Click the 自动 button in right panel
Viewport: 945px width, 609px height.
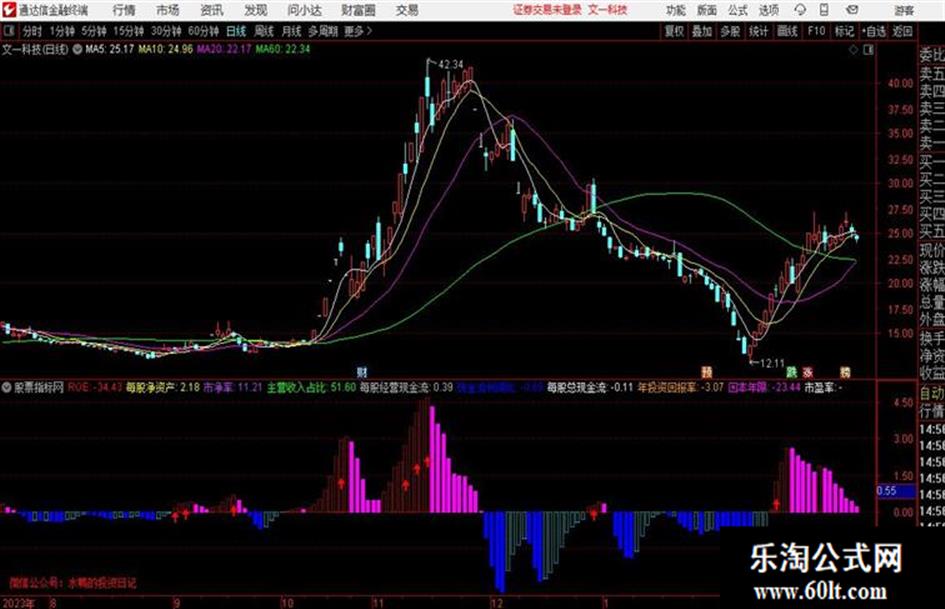932,394
